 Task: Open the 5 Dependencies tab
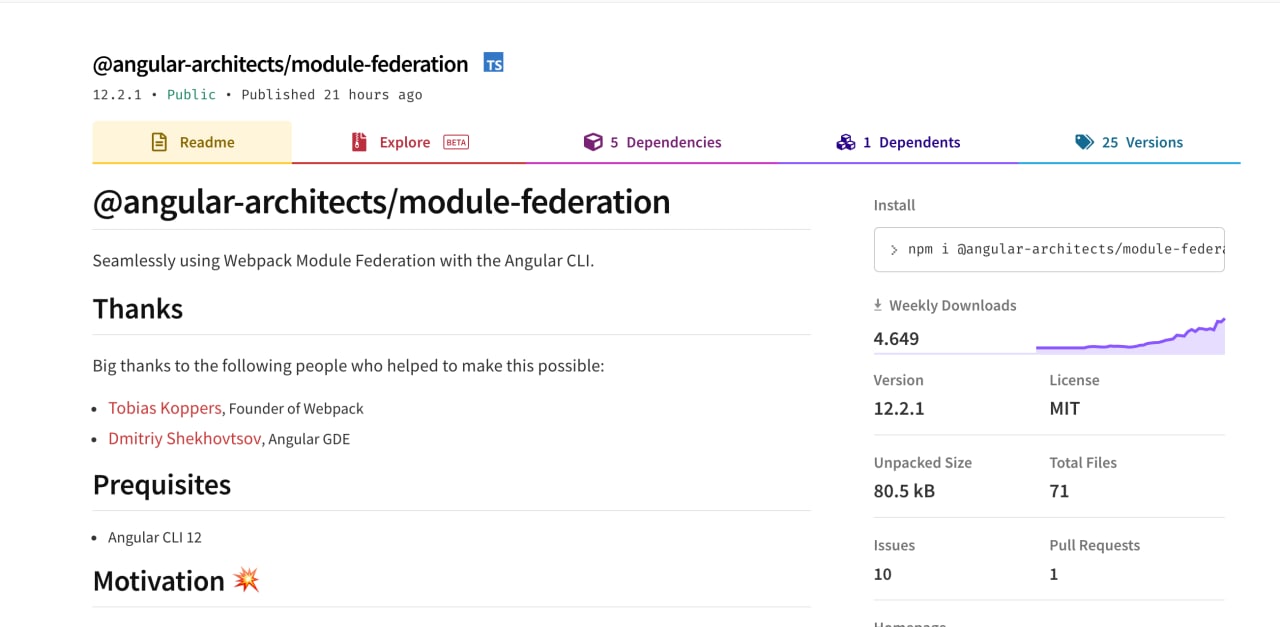[652, 142]
